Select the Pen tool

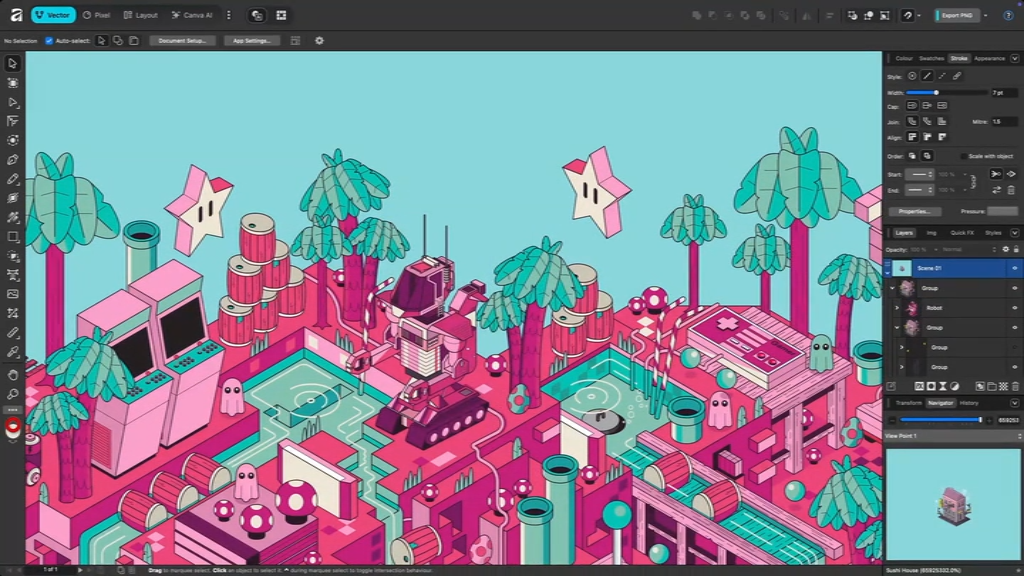(12, 159)
